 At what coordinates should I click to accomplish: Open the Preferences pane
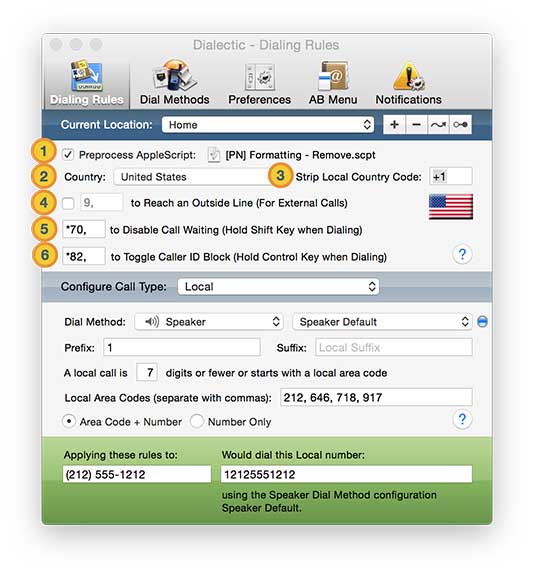point(259,84)
